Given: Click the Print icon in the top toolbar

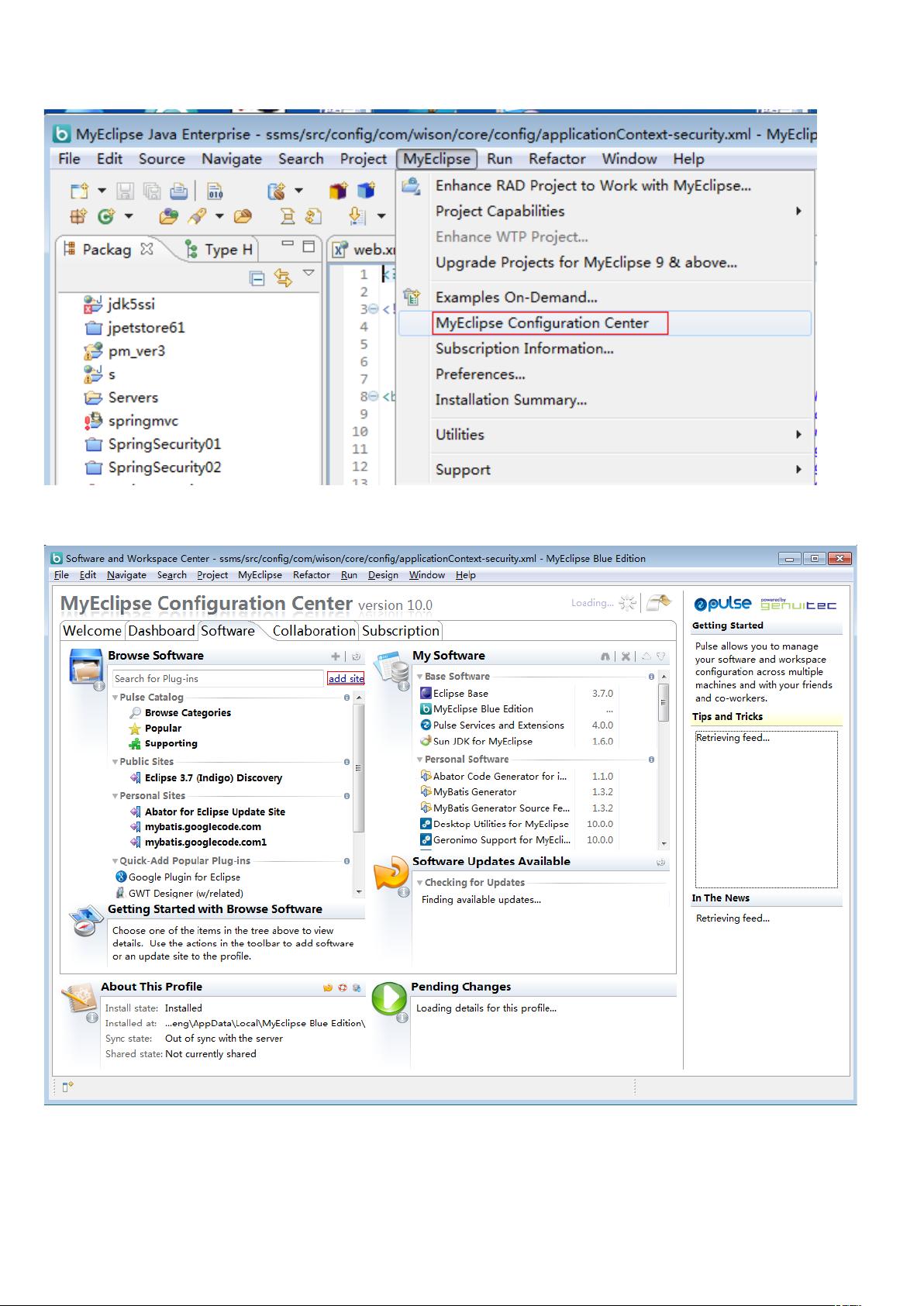Looking at the screenshot, I should coord(179,191).
